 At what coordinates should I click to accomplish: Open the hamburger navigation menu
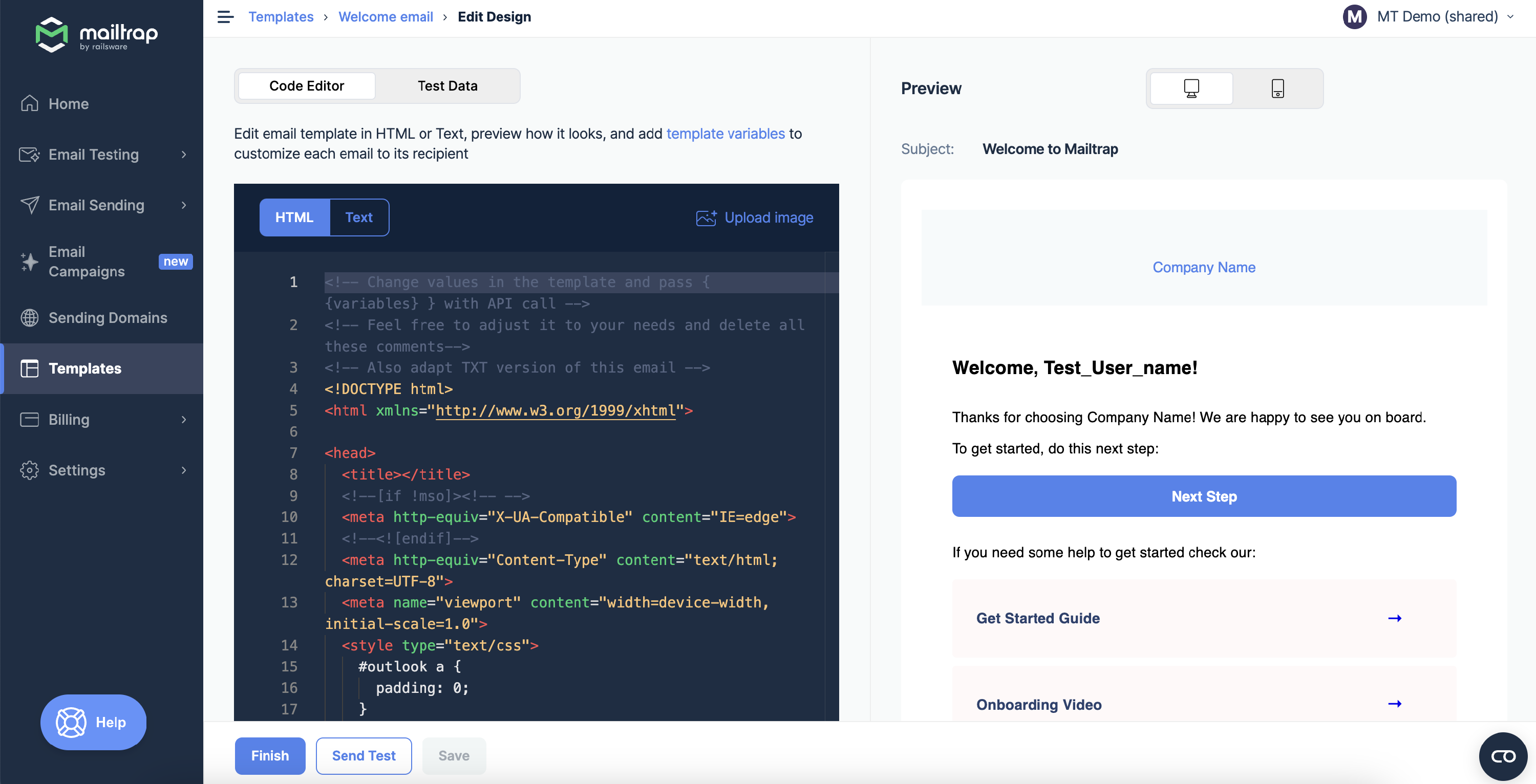[x=225, y=17]
